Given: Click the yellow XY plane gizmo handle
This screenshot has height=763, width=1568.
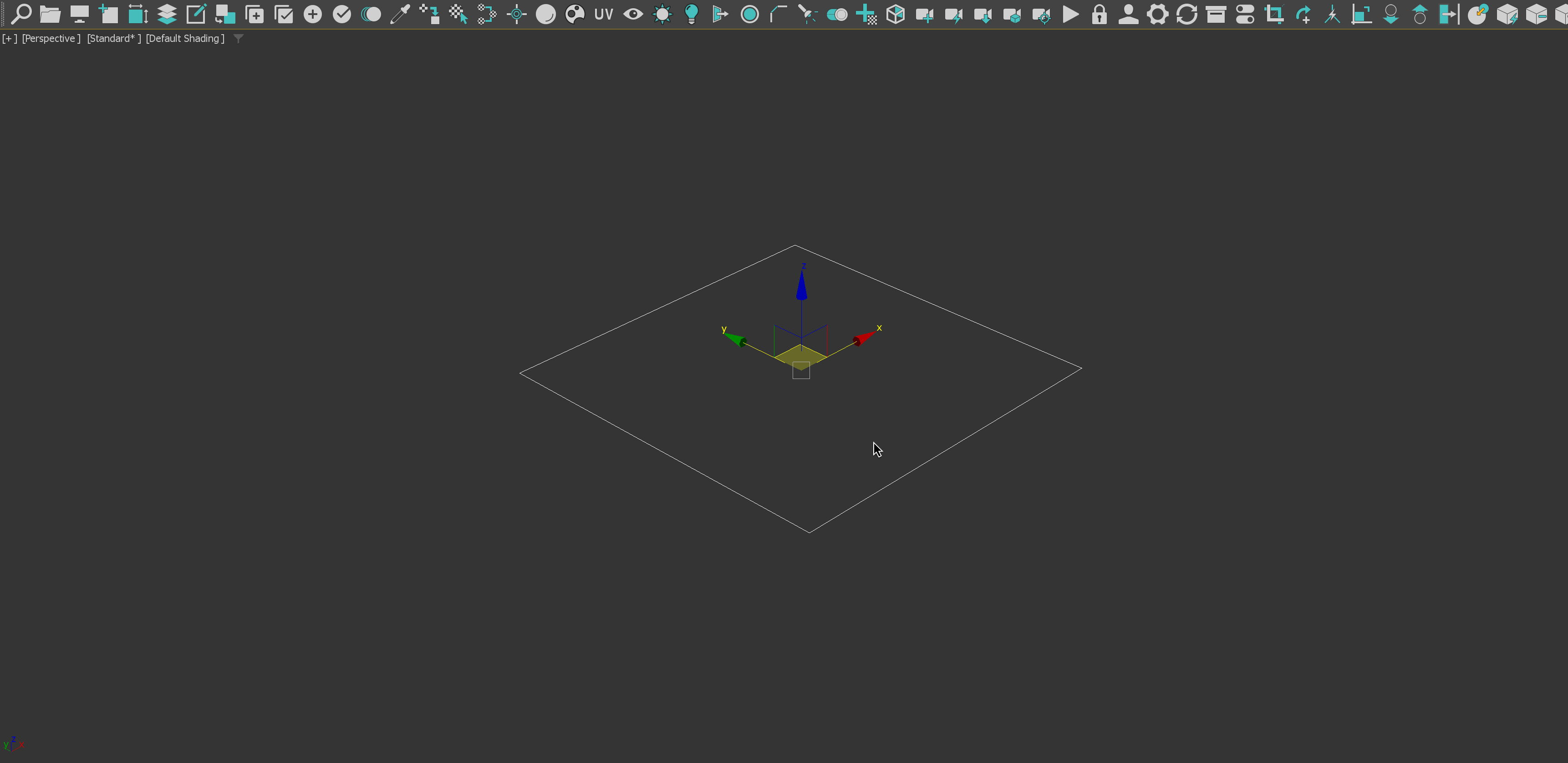Looking at the screenshot, I should (800, 358).
